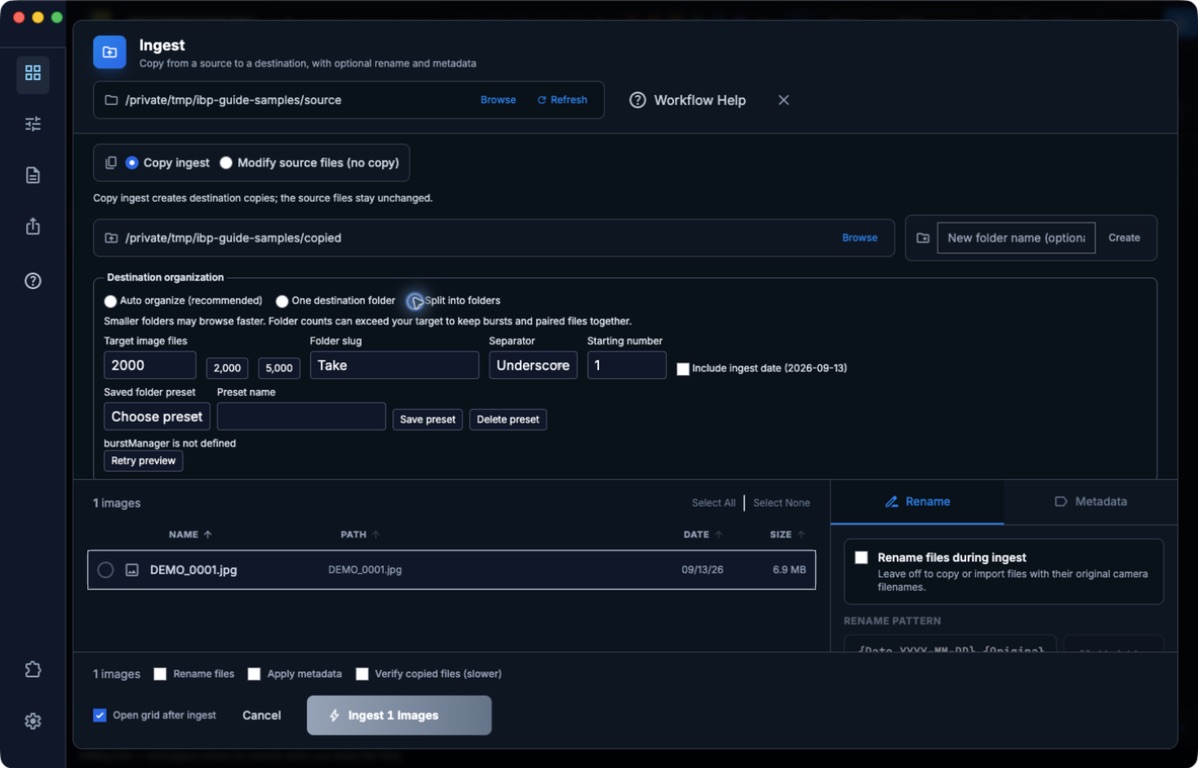Switch to the Metadata tab

[x=1091, y=502]
